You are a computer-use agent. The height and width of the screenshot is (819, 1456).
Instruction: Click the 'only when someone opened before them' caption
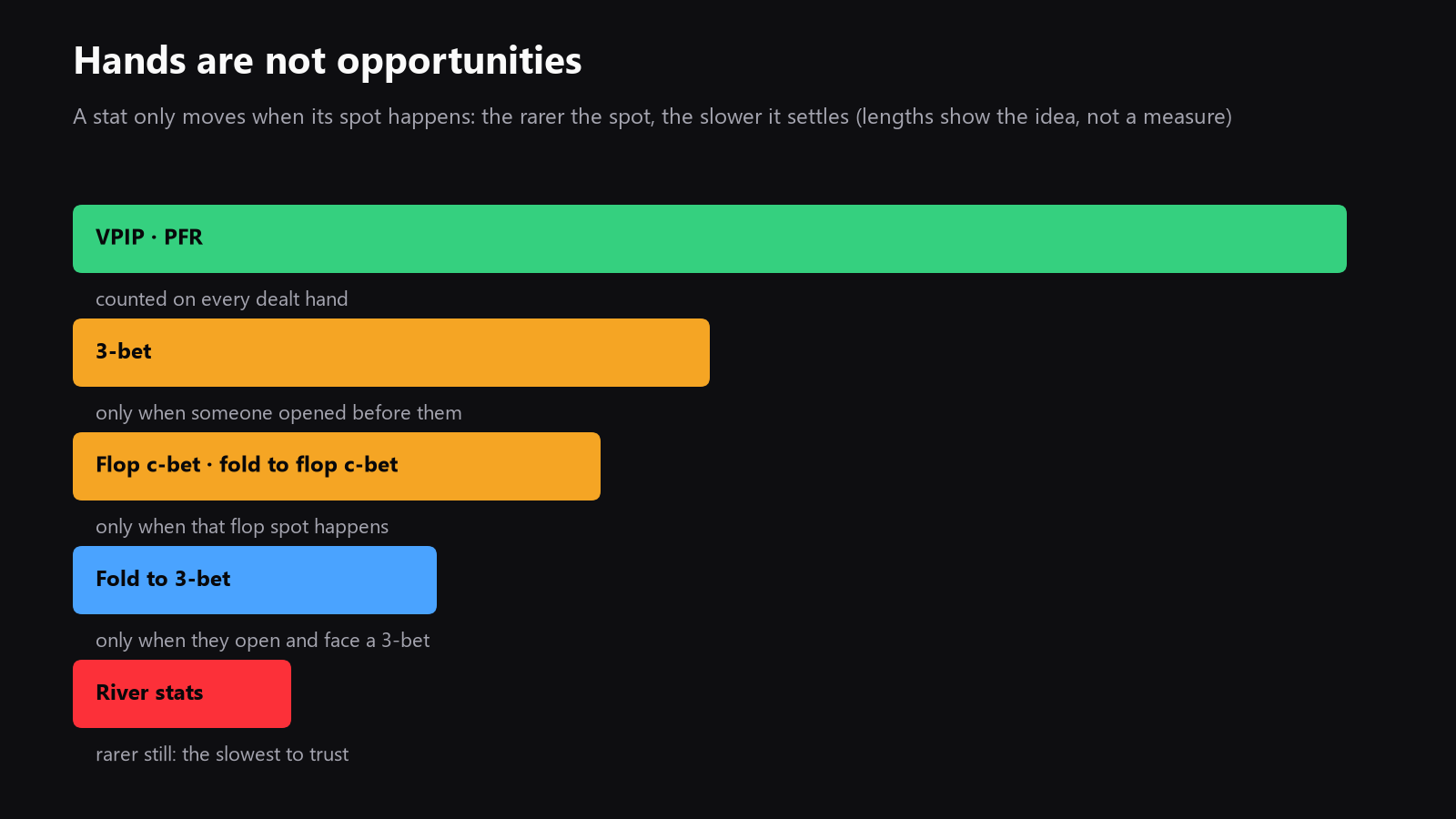pos(278,413)
